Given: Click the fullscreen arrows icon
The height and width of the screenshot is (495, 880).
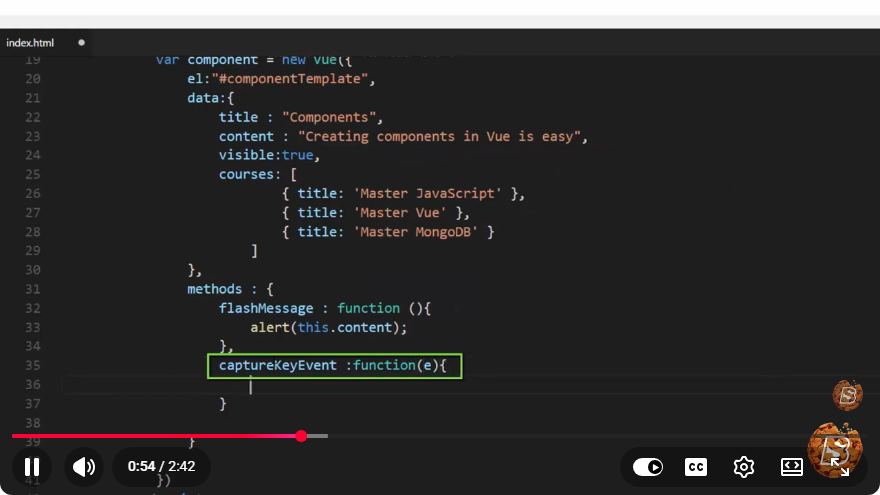Looking at the screenshot, I should pyautogui.click(x=840, y=467).
